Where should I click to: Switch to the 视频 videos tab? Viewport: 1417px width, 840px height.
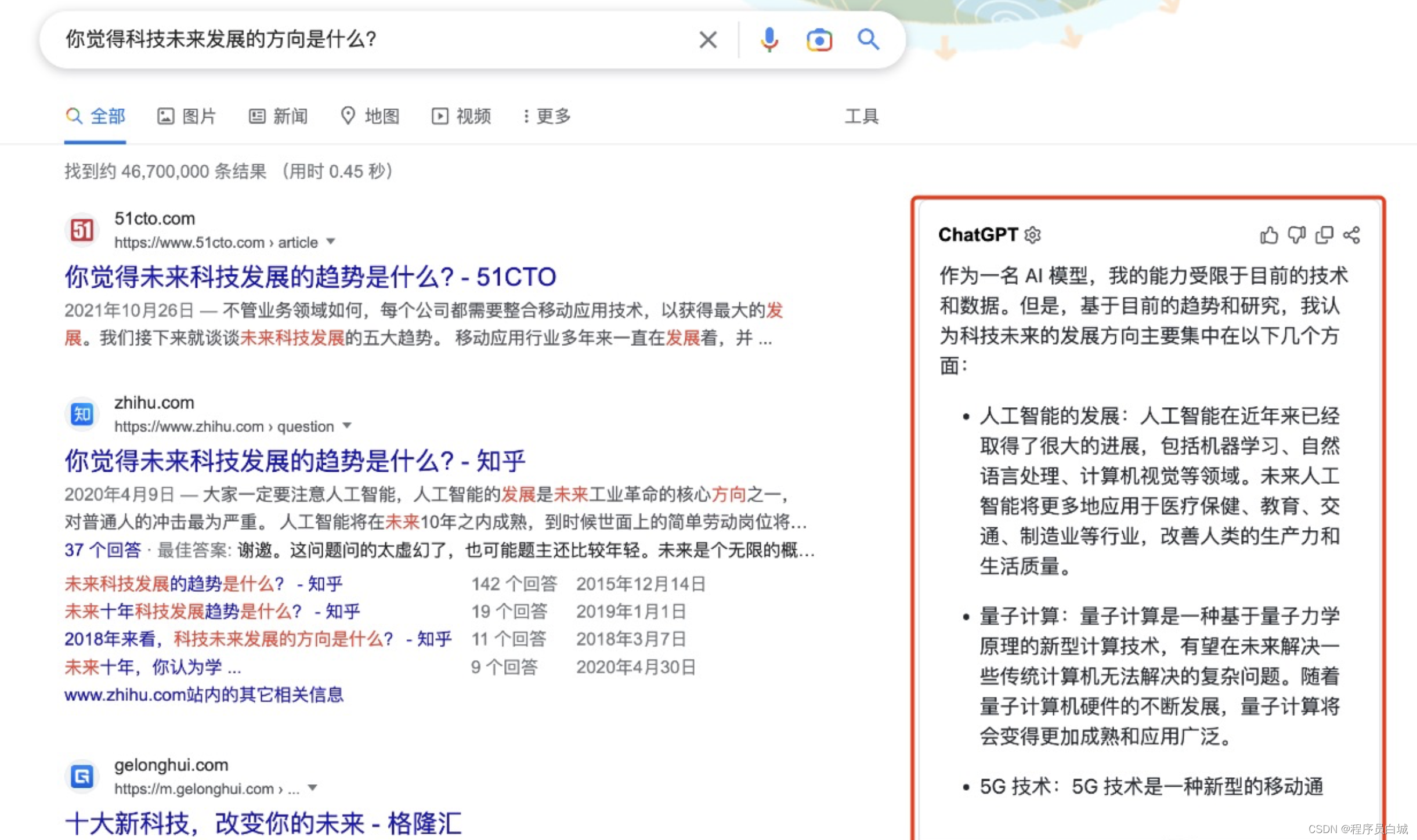pos(462,116)
